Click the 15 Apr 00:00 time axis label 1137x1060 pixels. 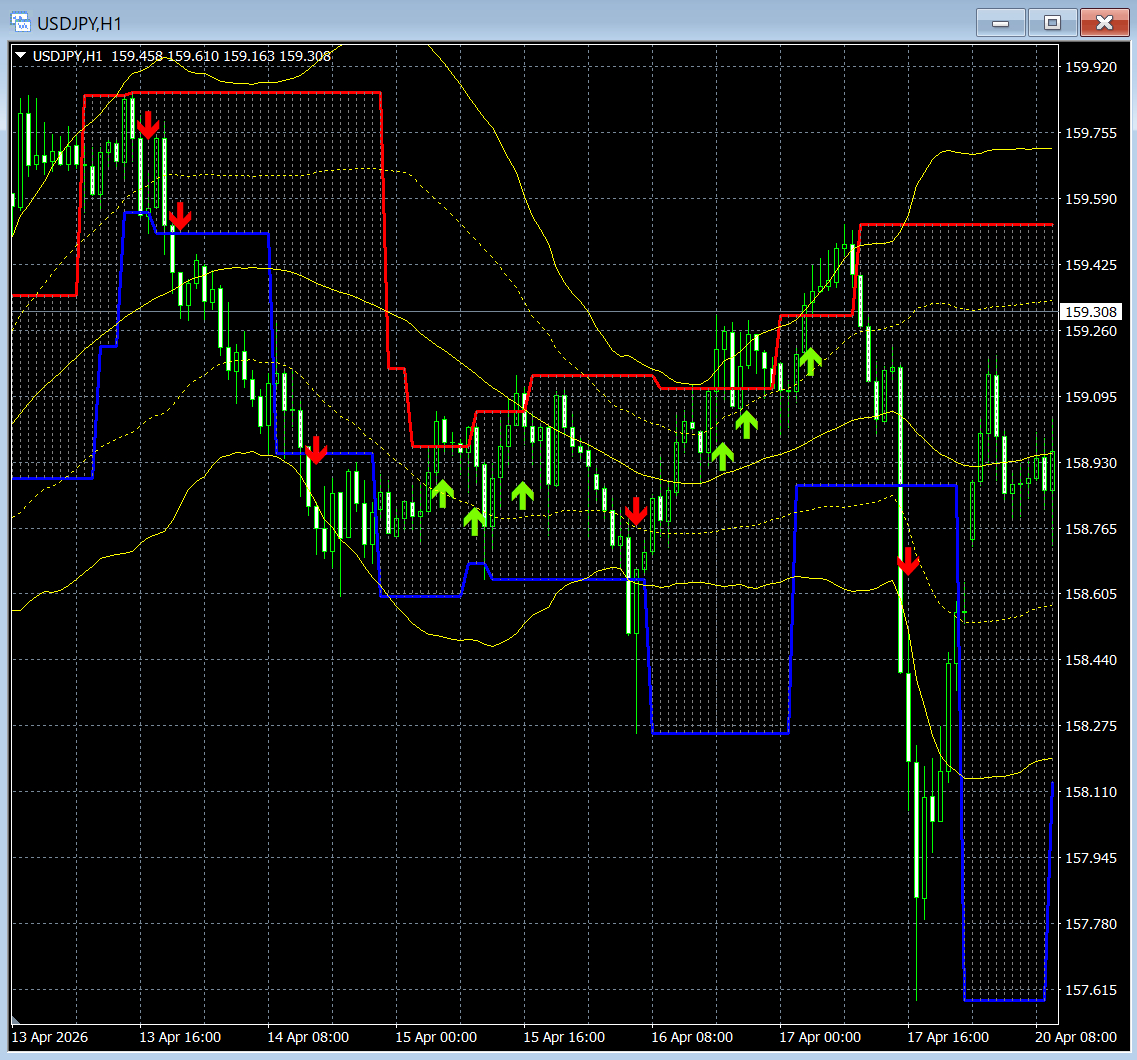436,1037
